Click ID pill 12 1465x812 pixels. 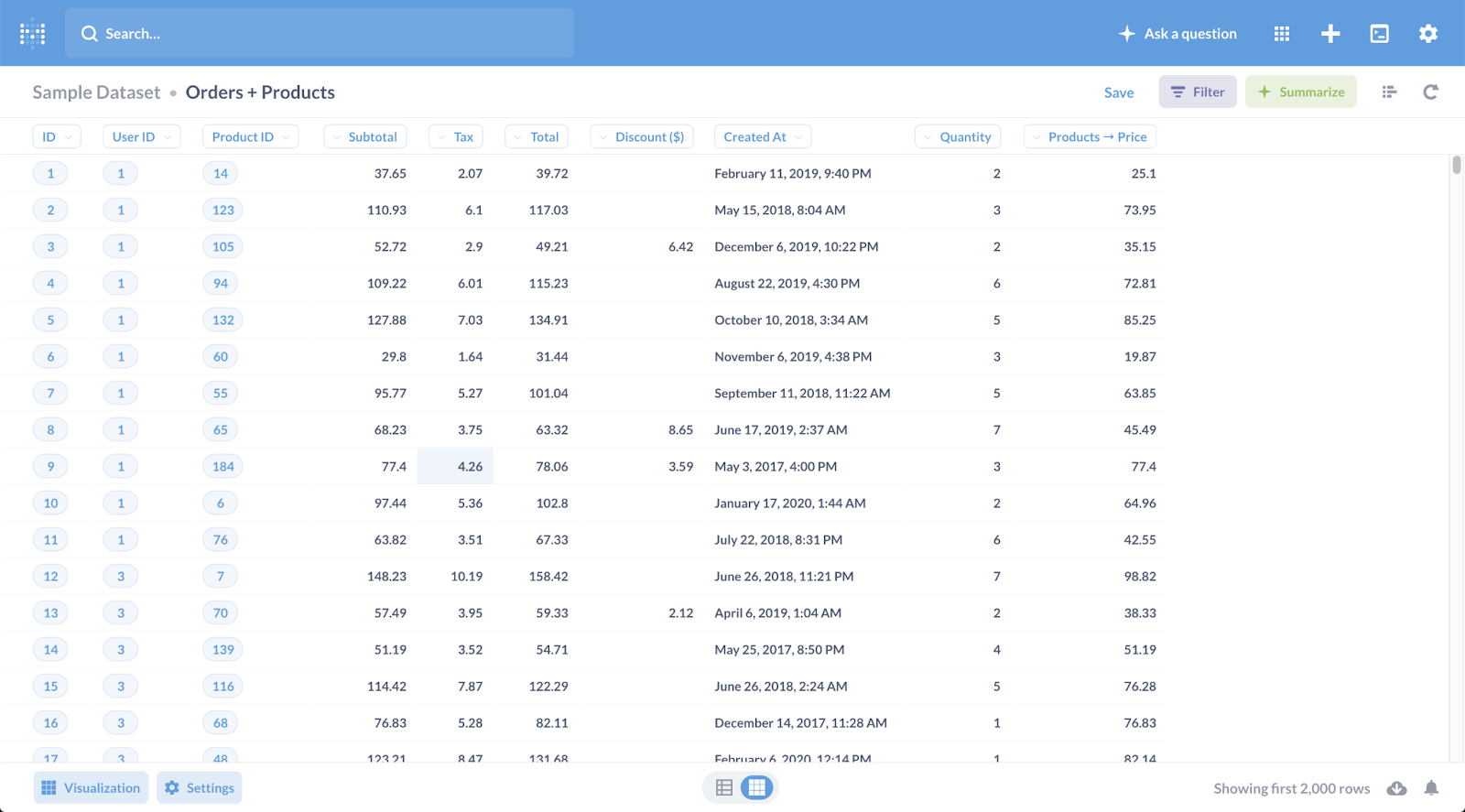50,576
